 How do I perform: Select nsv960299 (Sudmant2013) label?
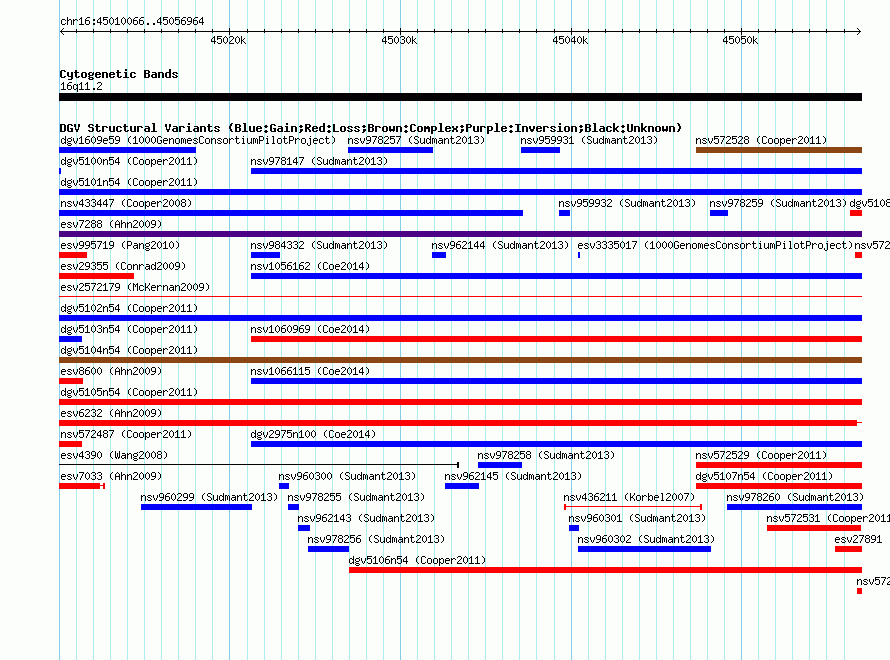pyautogui.click(x=209, y=497)
